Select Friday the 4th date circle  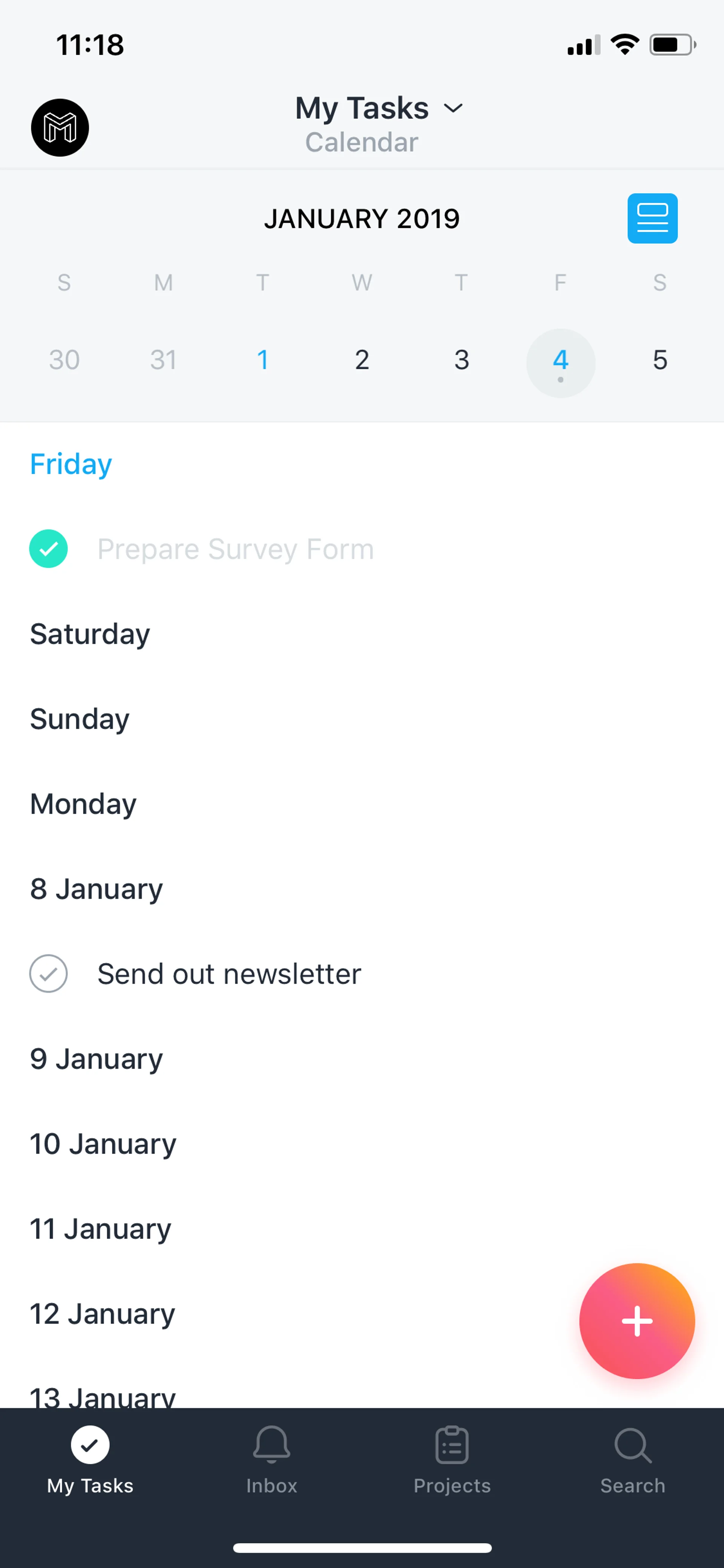coord(560,363)
